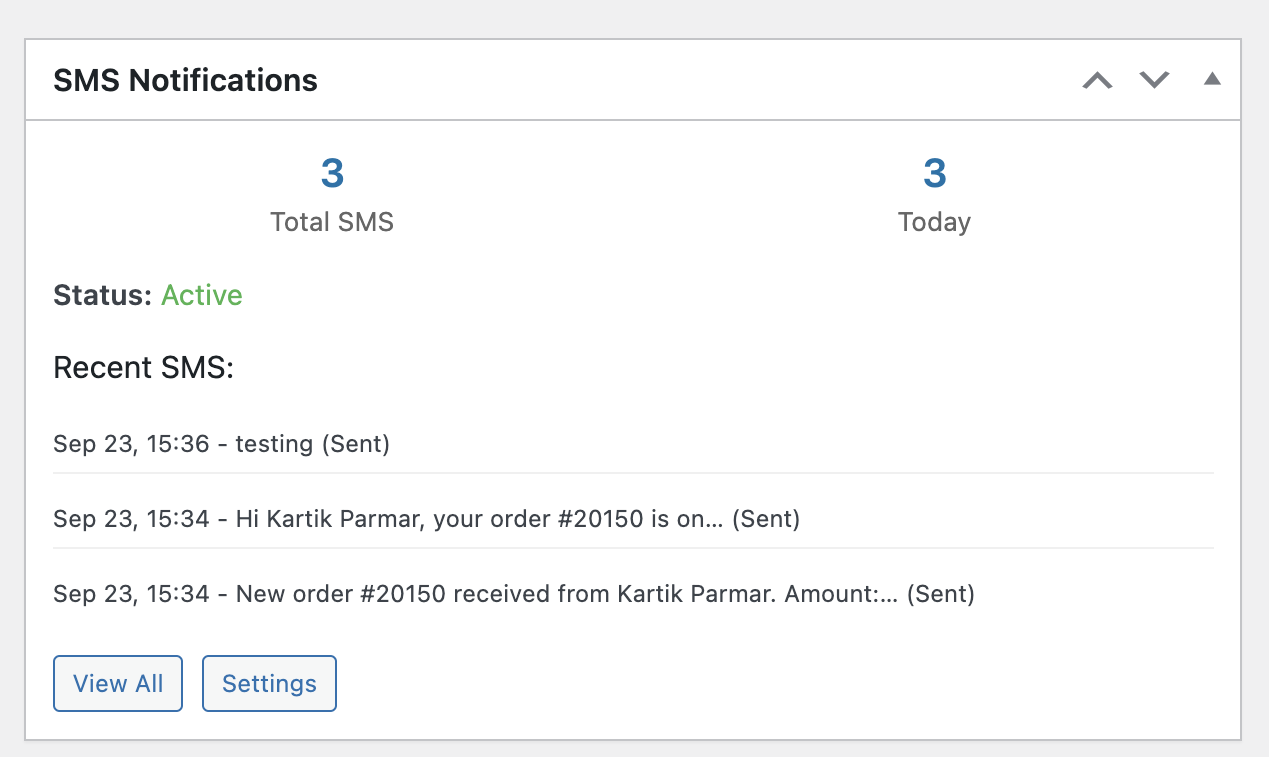Click the number above Total SMS
This screenshot has width=1269, height=757.
point(332,174)
